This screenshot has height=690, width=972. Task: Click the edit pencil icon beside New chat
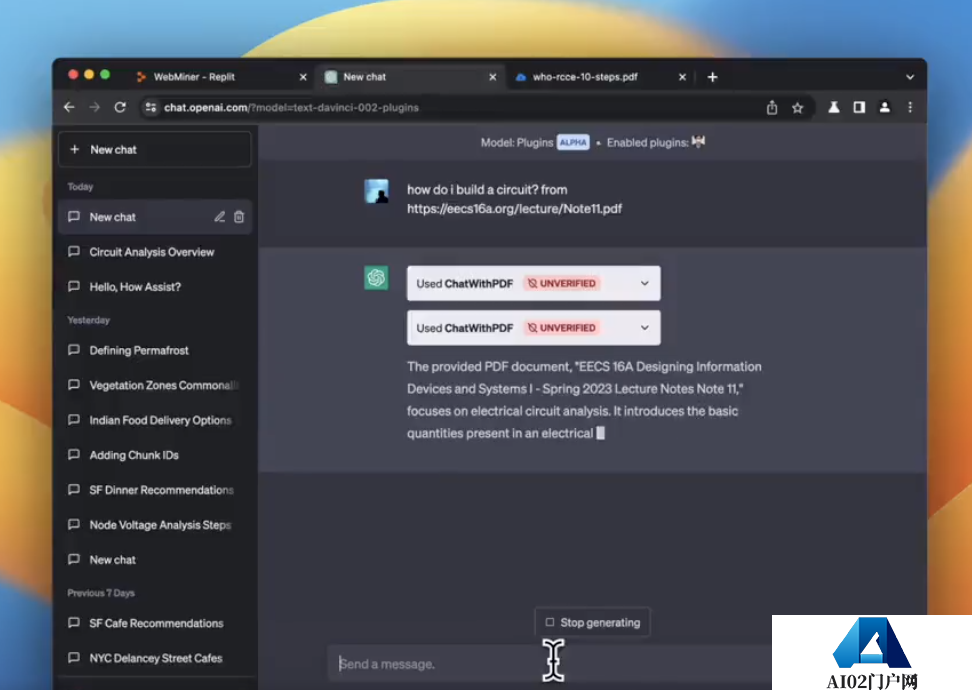coord(219,217)
